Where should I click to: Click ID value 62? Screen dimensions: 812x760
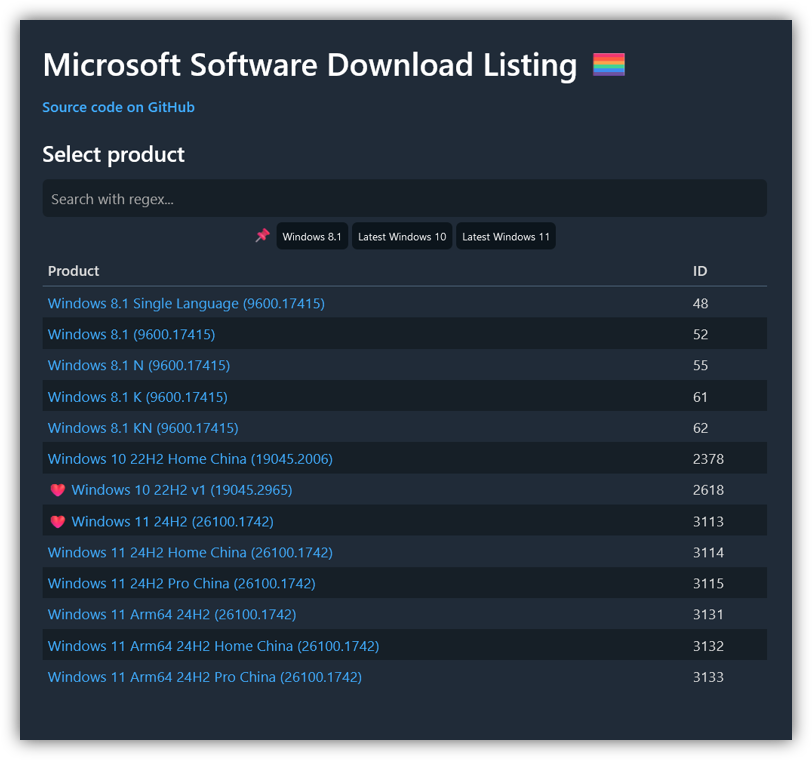tap(701, 428)
